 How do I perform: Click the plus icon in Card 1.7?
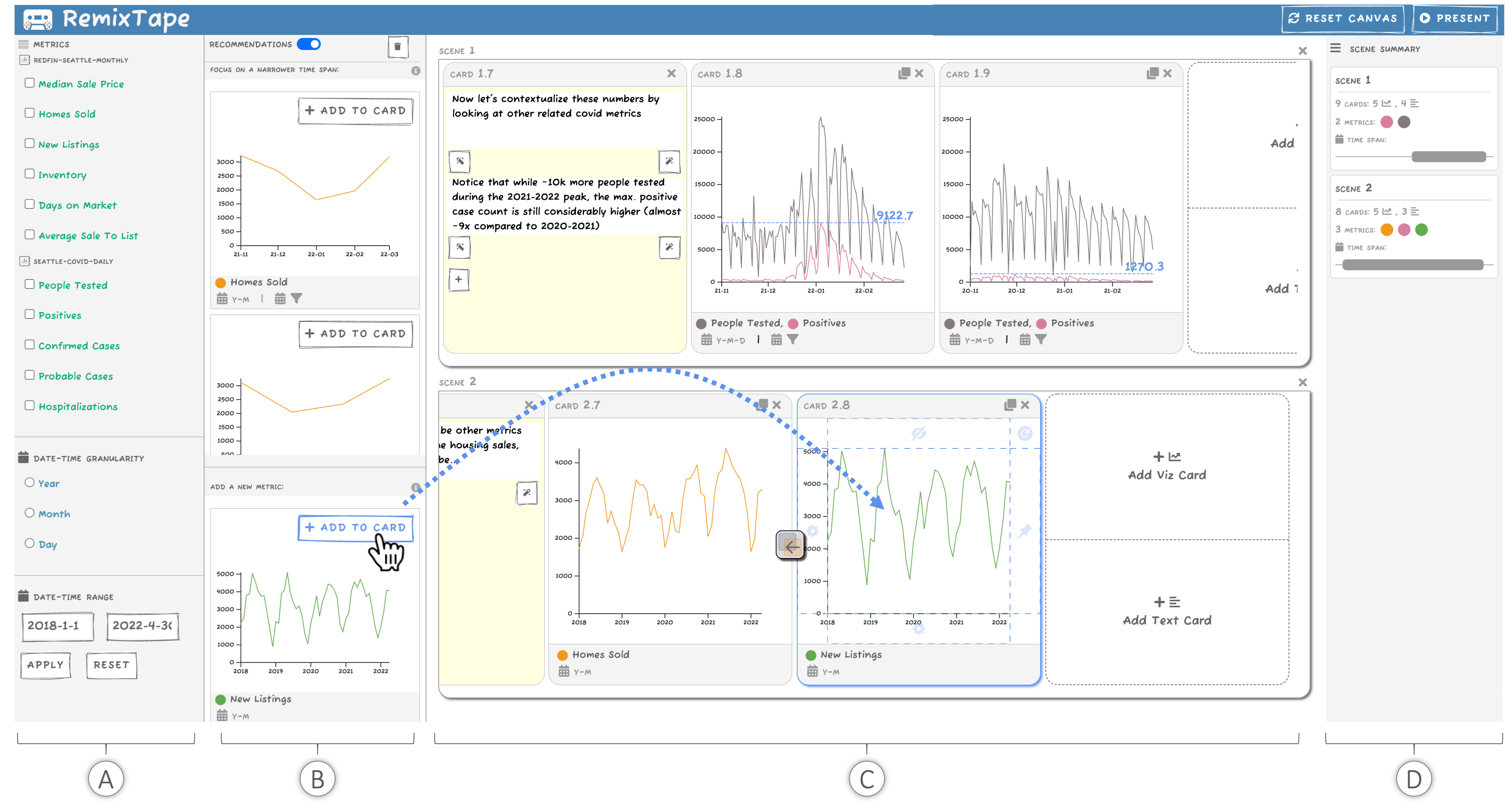coord(459,279)
